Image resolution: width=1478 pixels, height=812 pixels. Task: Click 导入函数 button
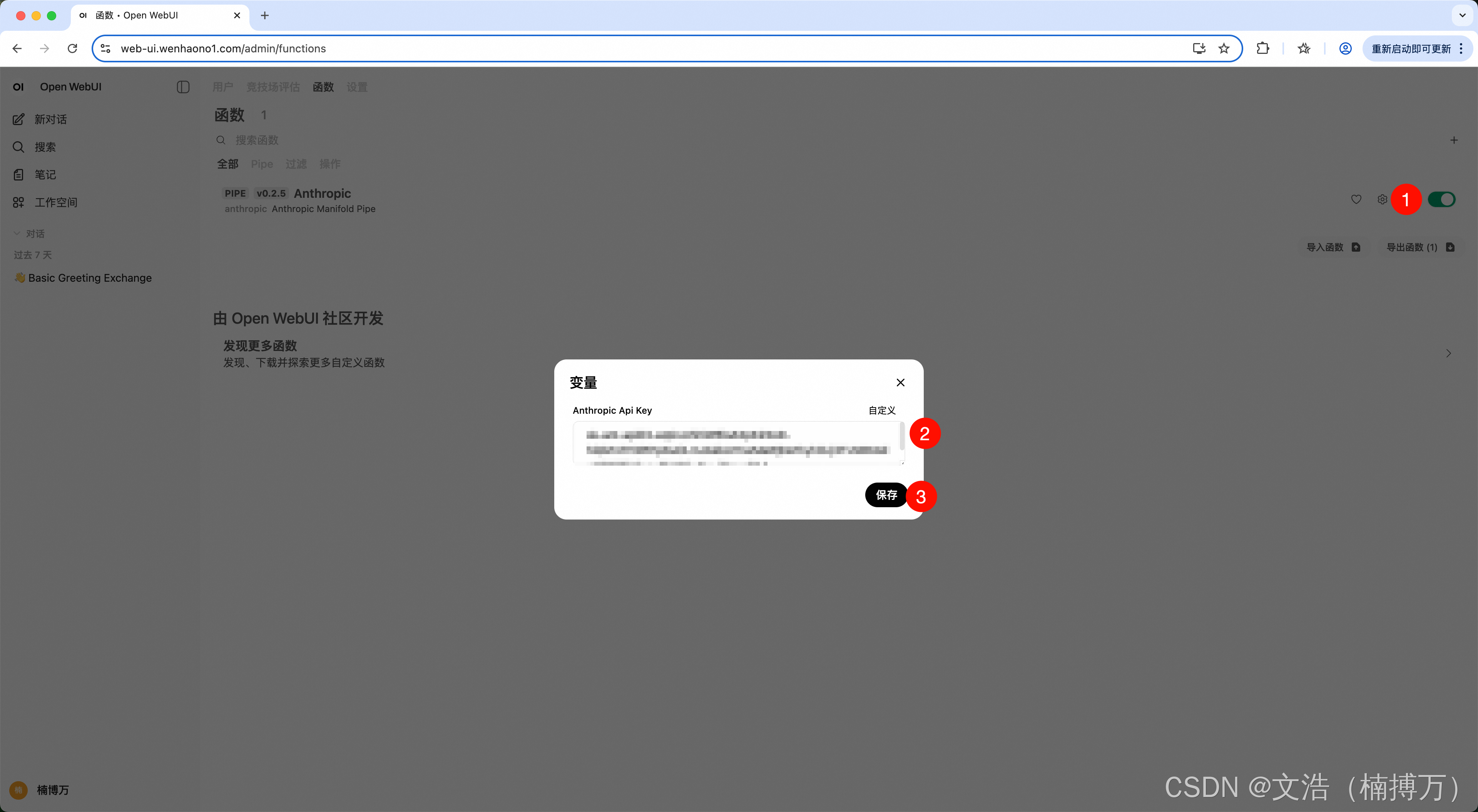point(1333,247)
